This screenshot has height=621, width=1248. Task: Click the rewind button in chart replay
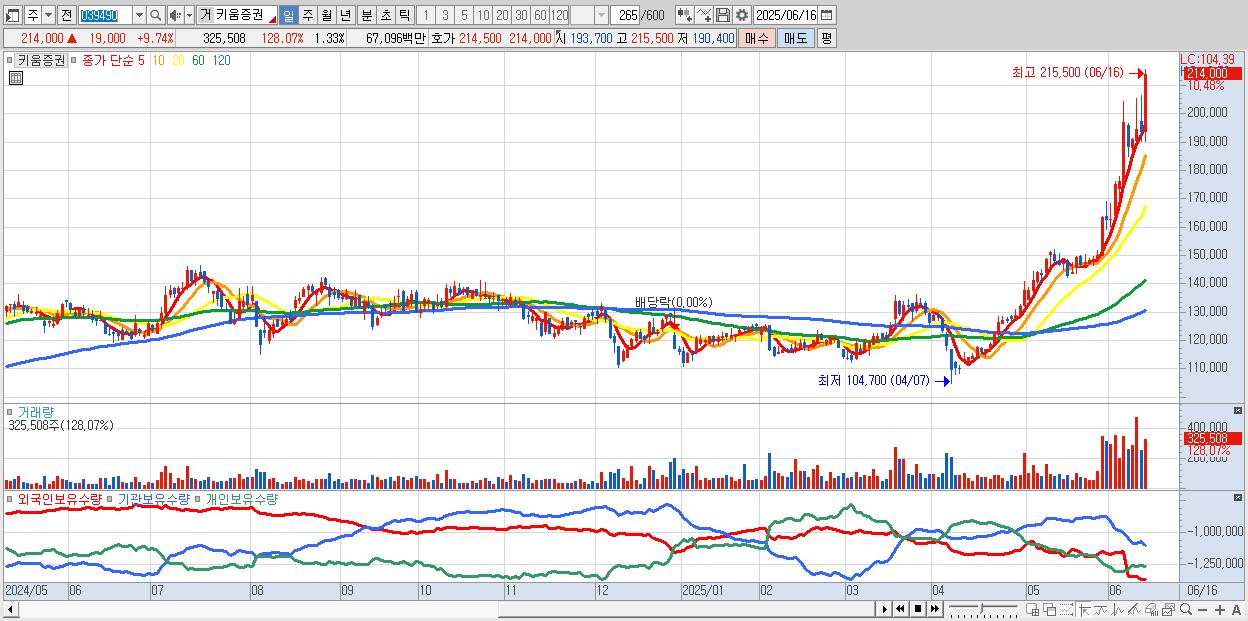coord(900,609)
